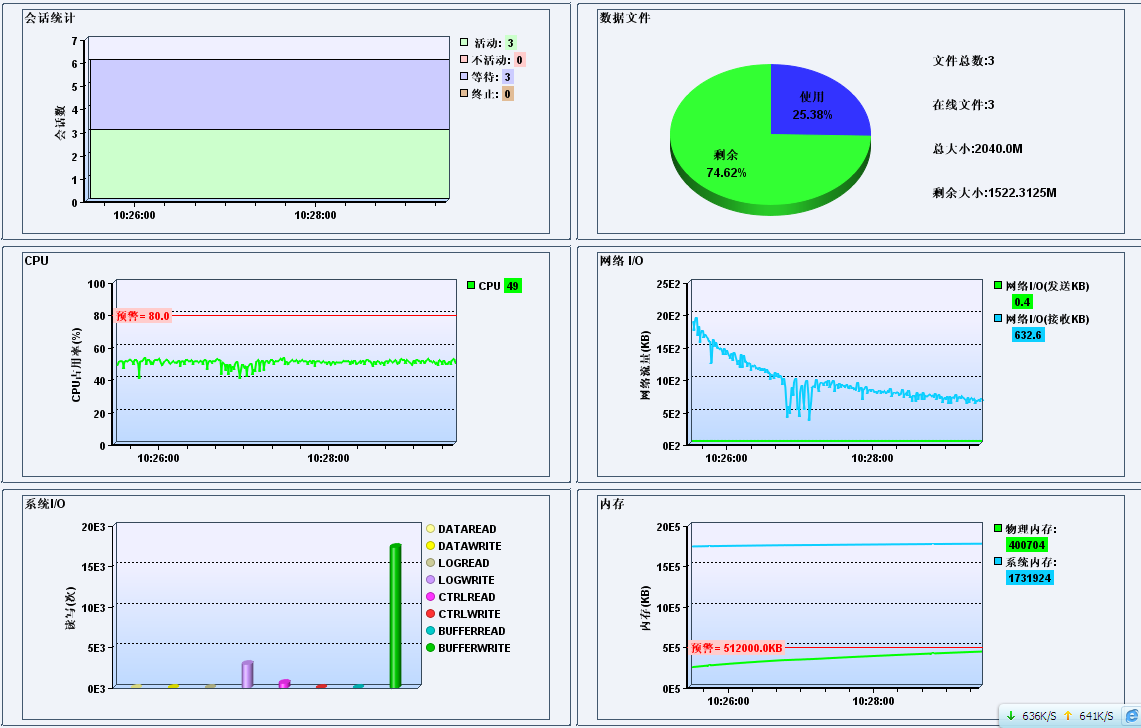Viewport: 1141px width, 728px height.
Task: Click the orange upload arrow icon
Action: coord(1068,716)
